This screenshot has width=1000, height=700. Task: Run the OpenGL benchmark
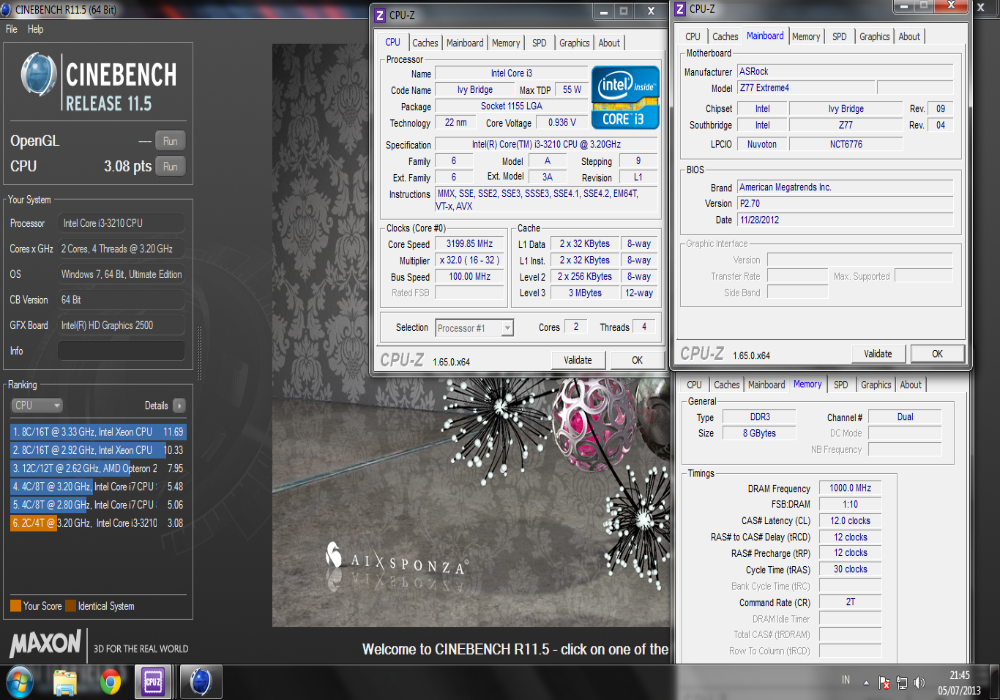click(x=170, y=141)
